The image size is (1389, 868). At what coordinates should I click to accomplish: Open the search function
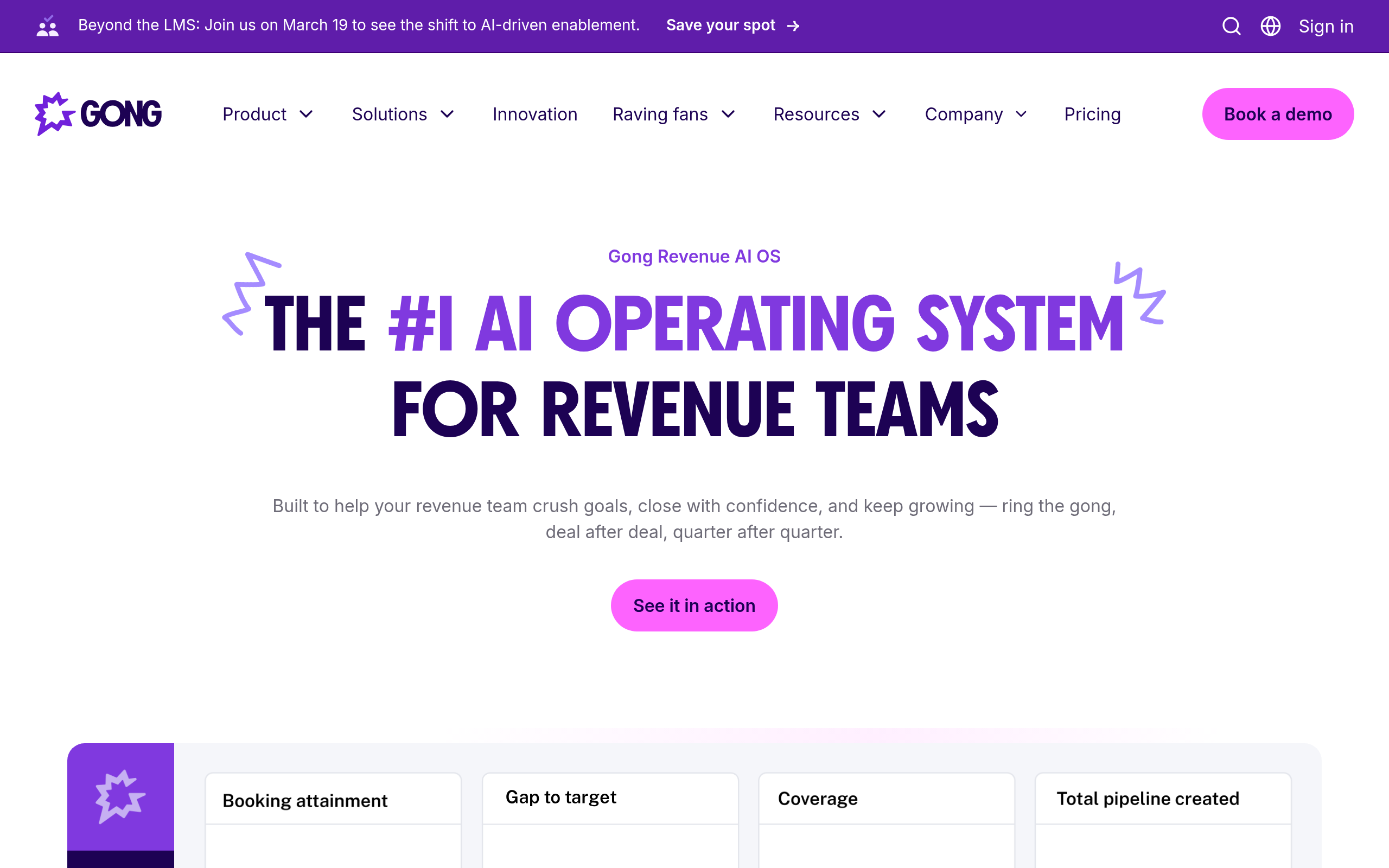(x=1231, y=26)
